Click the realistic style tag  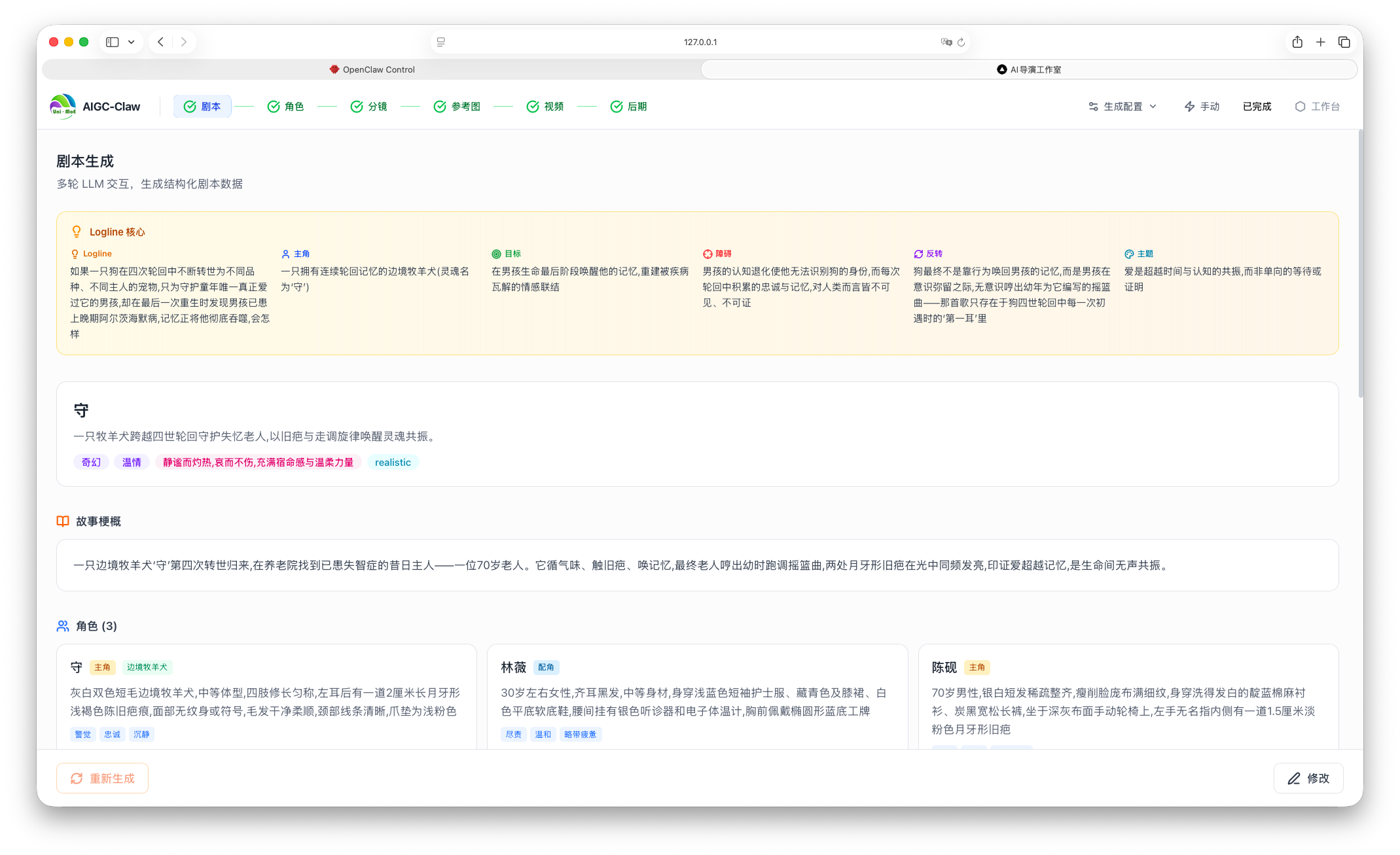[x=393, y=462]
